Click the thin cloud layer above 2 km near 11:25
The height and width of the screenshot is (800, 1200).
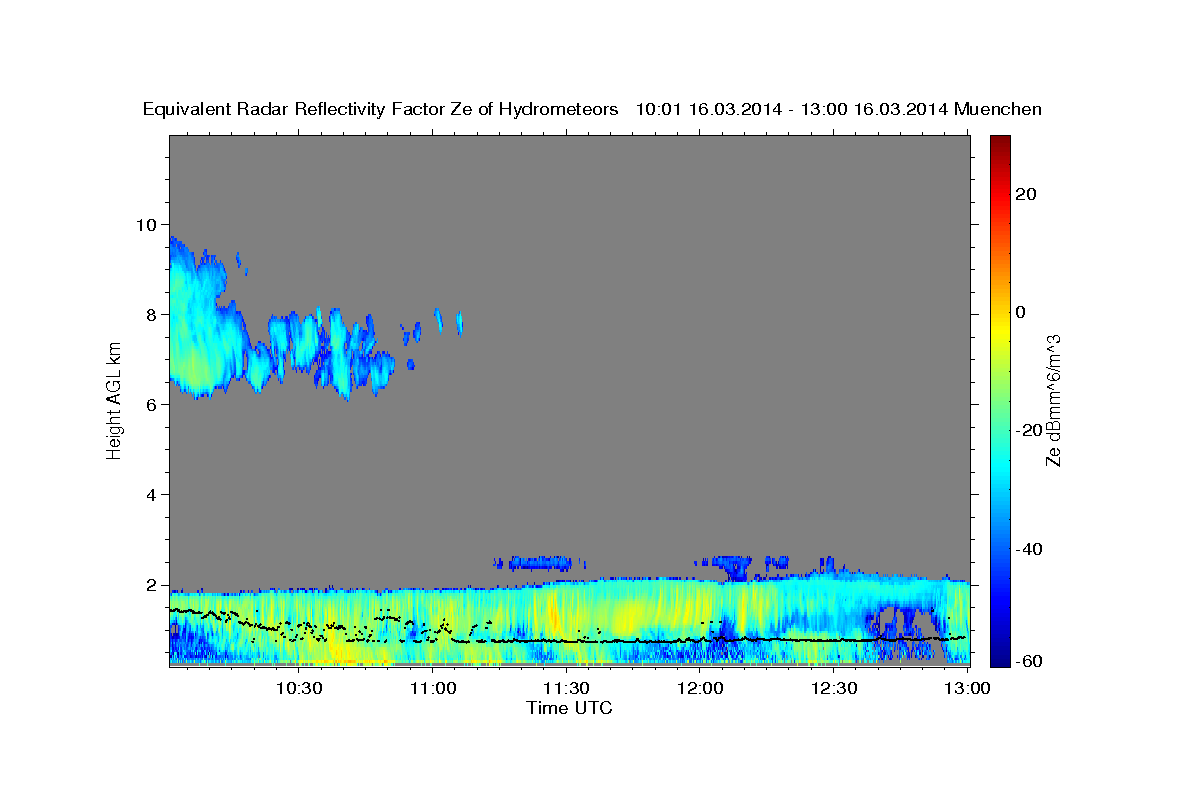[538, 563]
